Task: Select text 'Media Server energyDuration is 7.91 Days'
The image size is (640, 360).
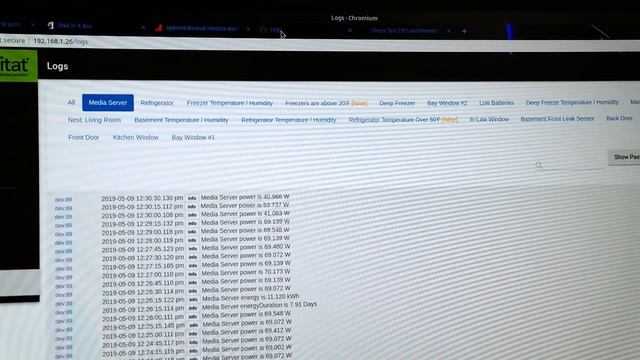Action: tap(259, 305)
